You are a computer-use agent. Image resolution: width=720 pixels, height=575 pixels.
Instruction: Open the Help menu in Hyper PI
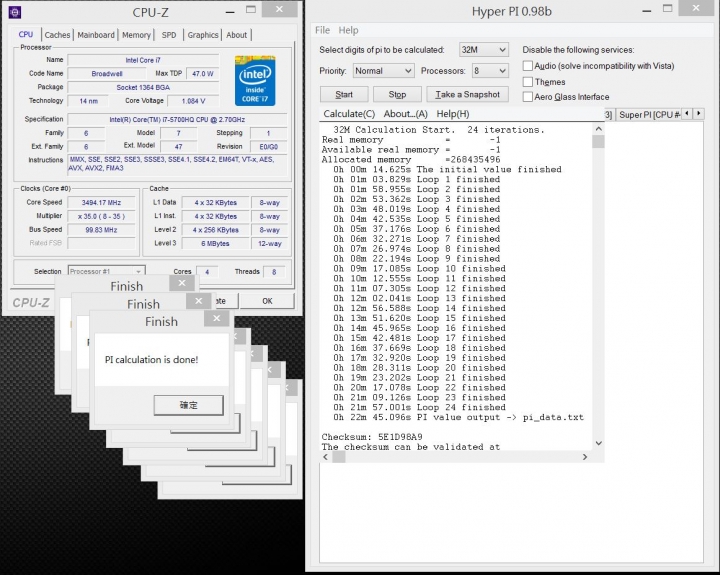[x=349, y=30]
